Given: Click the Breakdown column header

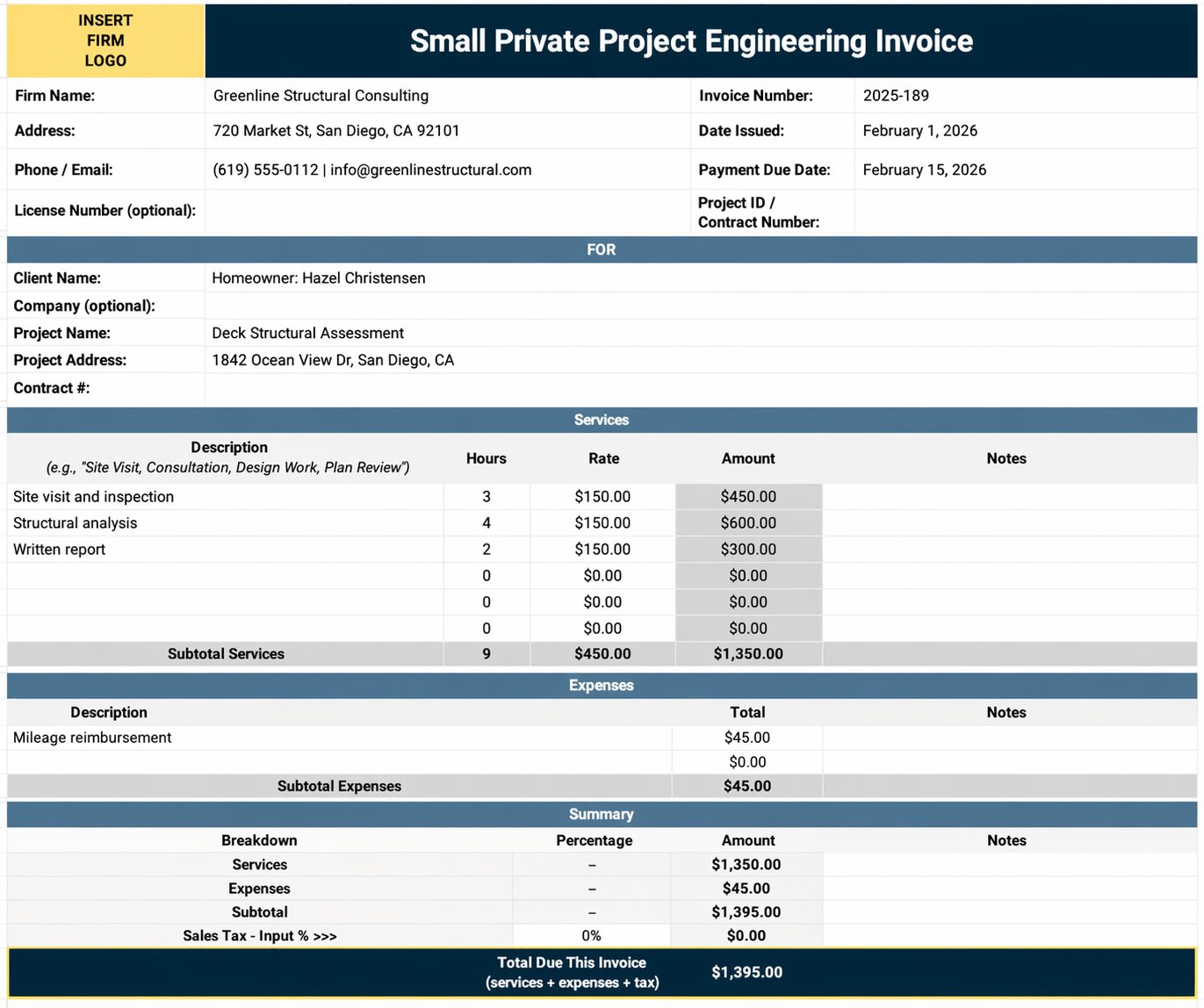Looking at the screenshot, I should 259,840.
